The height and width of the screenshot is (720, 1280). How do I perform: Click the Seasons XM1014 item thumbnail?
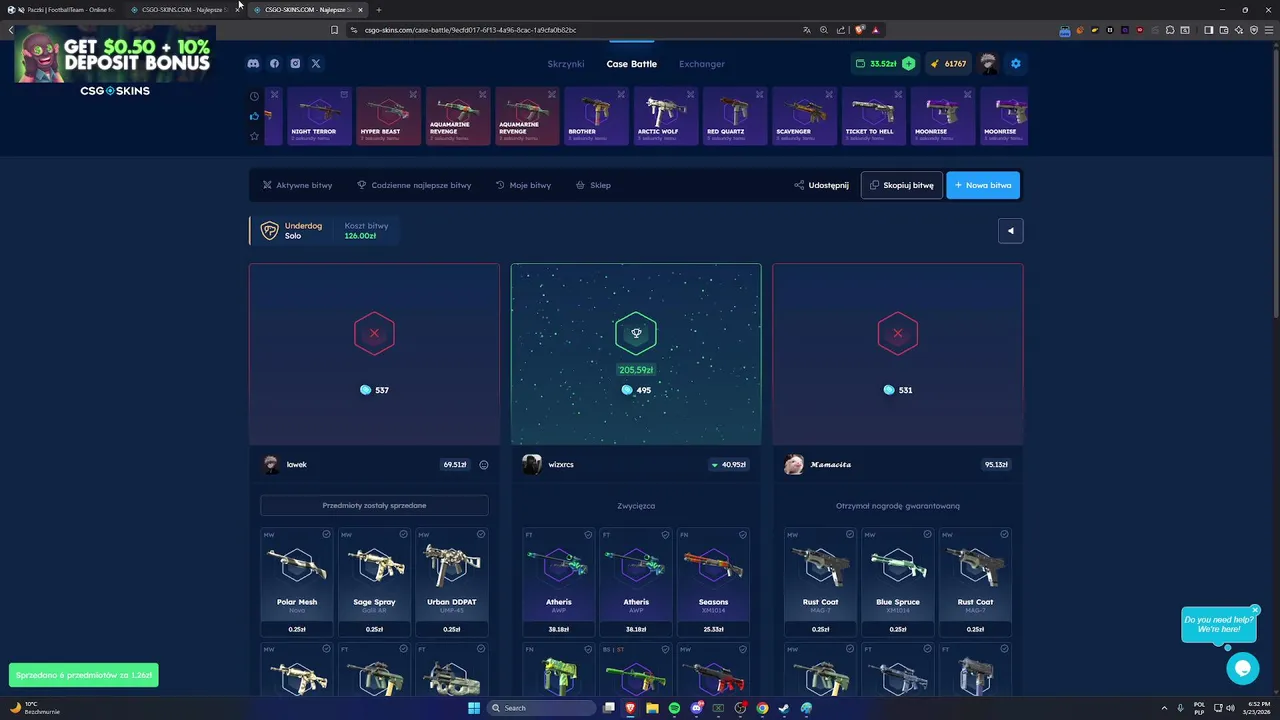[x=714, y=567]
